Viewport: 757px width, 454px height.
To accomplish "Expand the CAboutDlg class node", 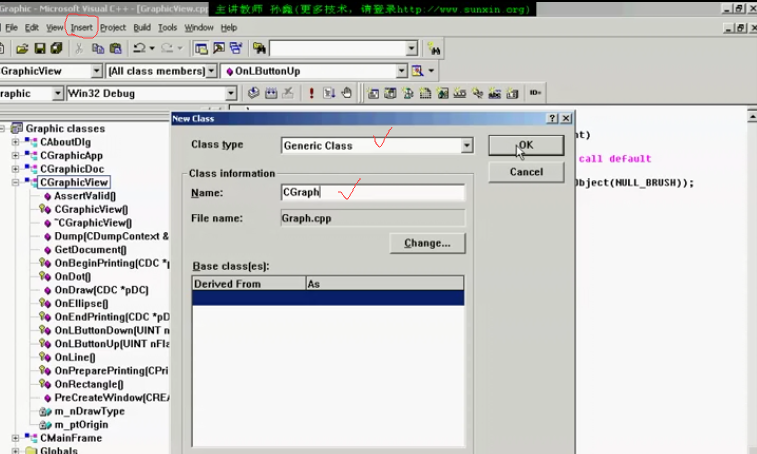I will coord(15,142).
